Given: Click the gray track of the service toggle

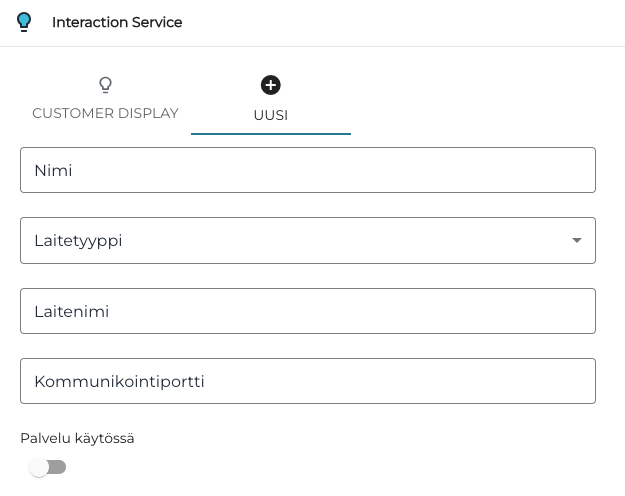Looking at the screenshot, I should click(58, 467).
